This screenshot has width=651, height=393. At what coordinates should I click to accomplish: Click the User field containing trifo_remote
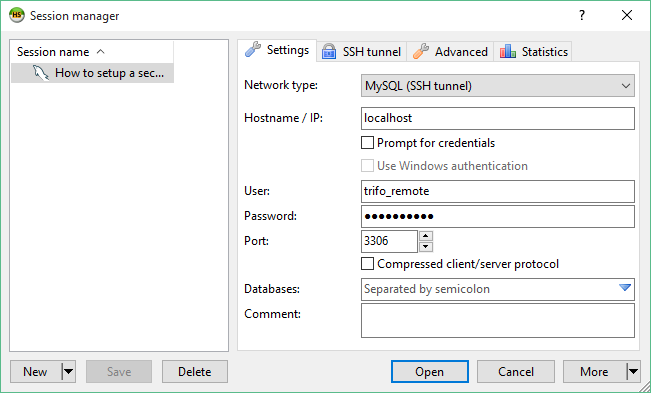click(498, 191)
